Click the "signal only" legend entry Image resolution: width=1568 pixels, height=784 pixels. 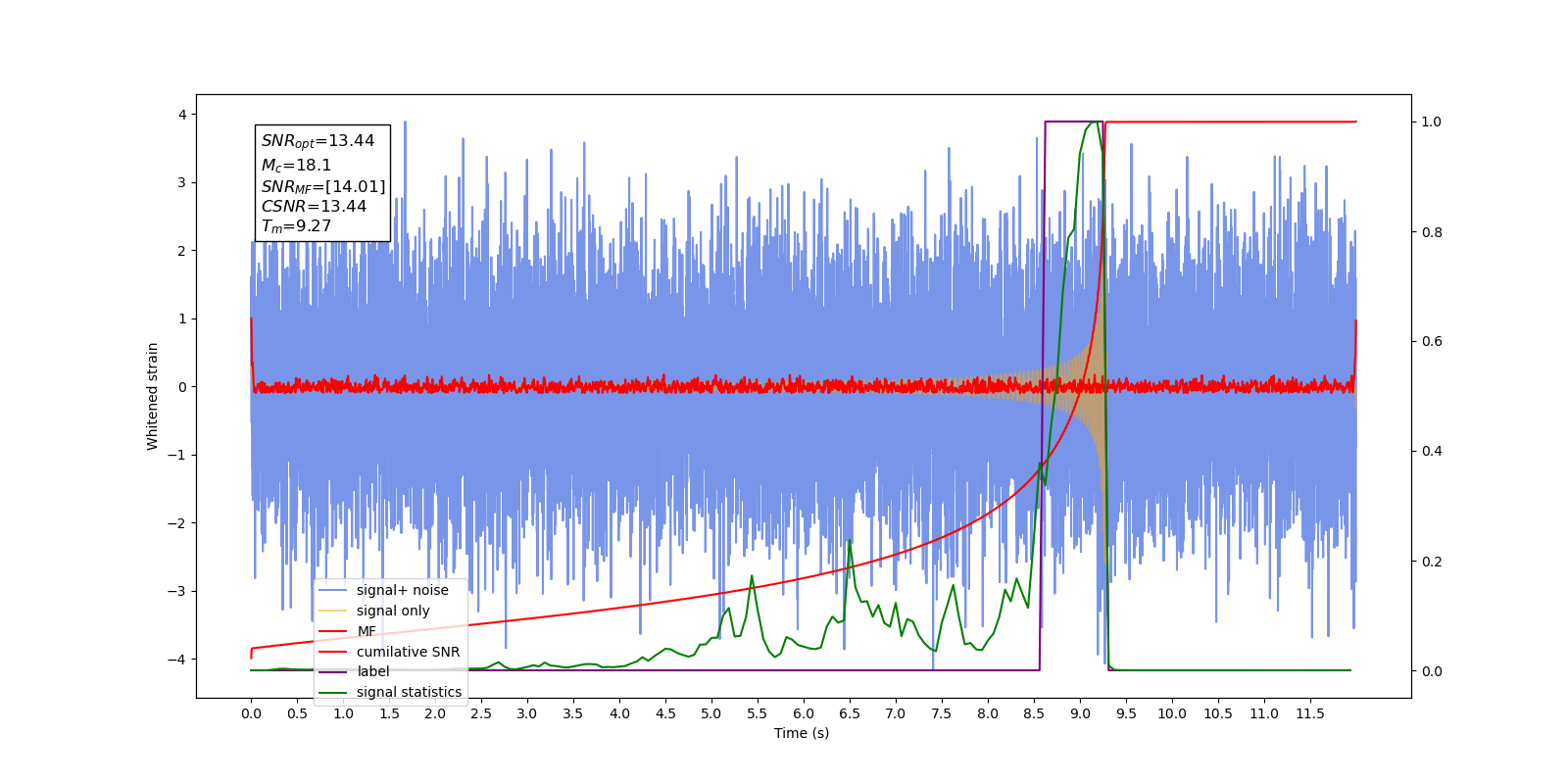pyautogui.click(x=393, y=611)
